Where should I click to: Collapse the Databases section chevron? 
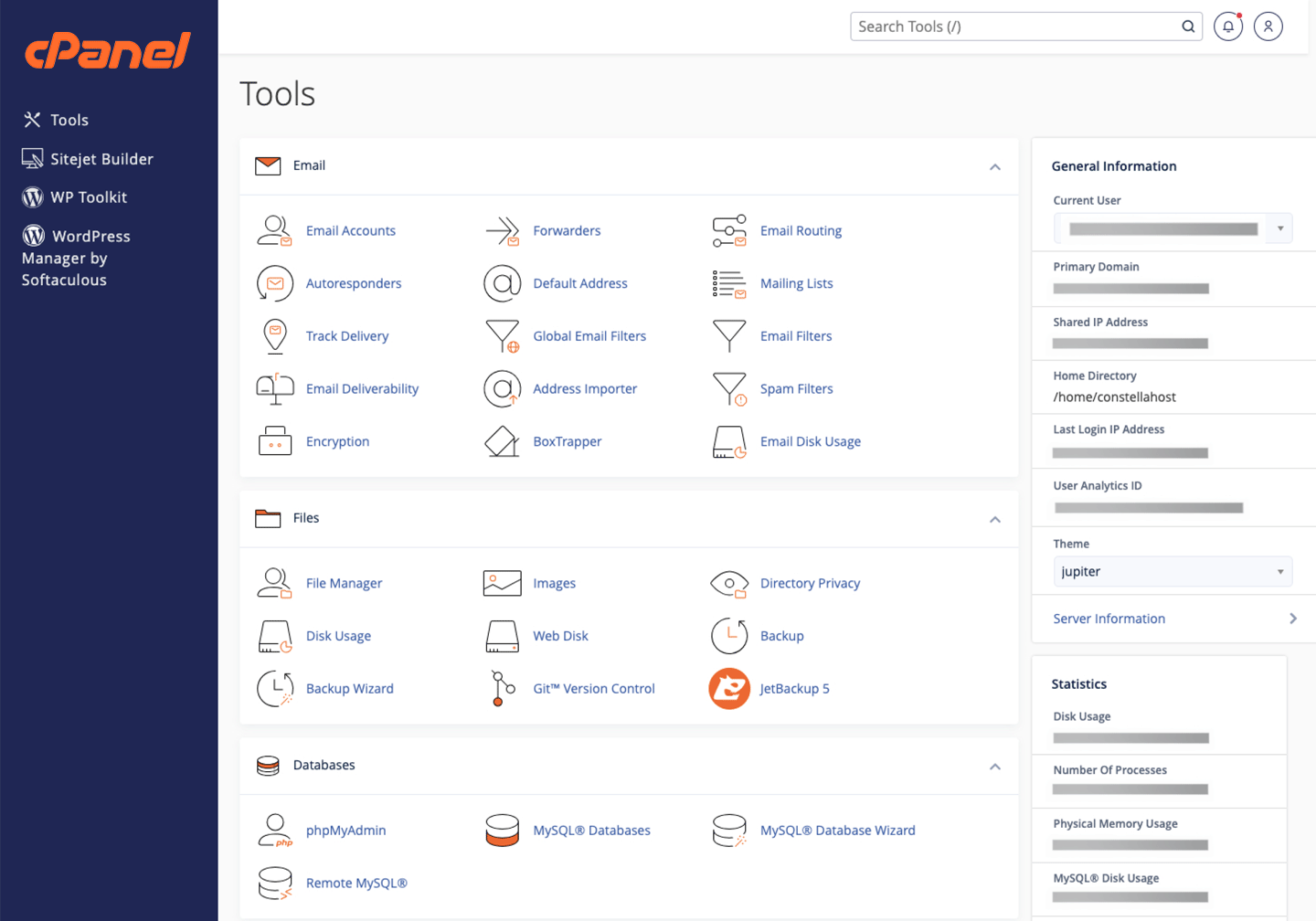click(x=995, y=767)
